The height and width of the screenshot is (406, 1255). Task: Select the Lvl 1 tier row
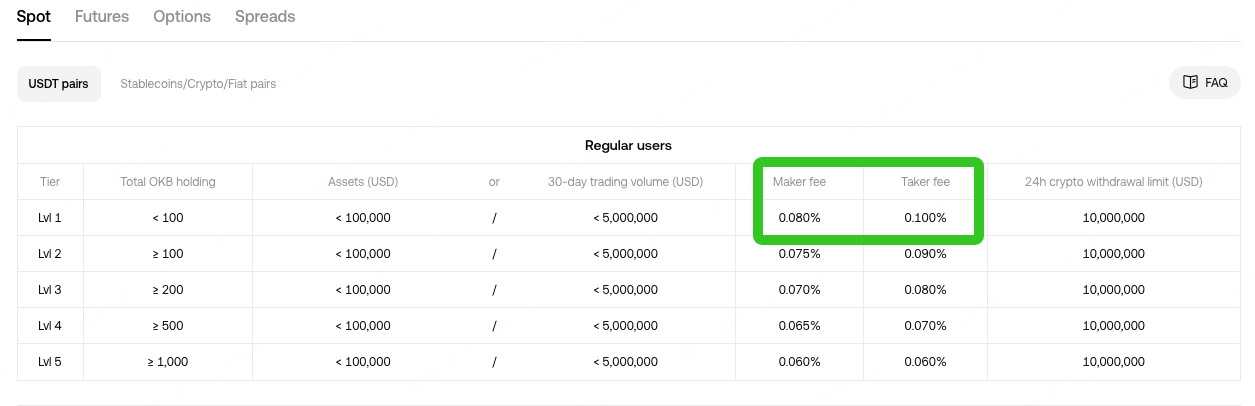629,218
